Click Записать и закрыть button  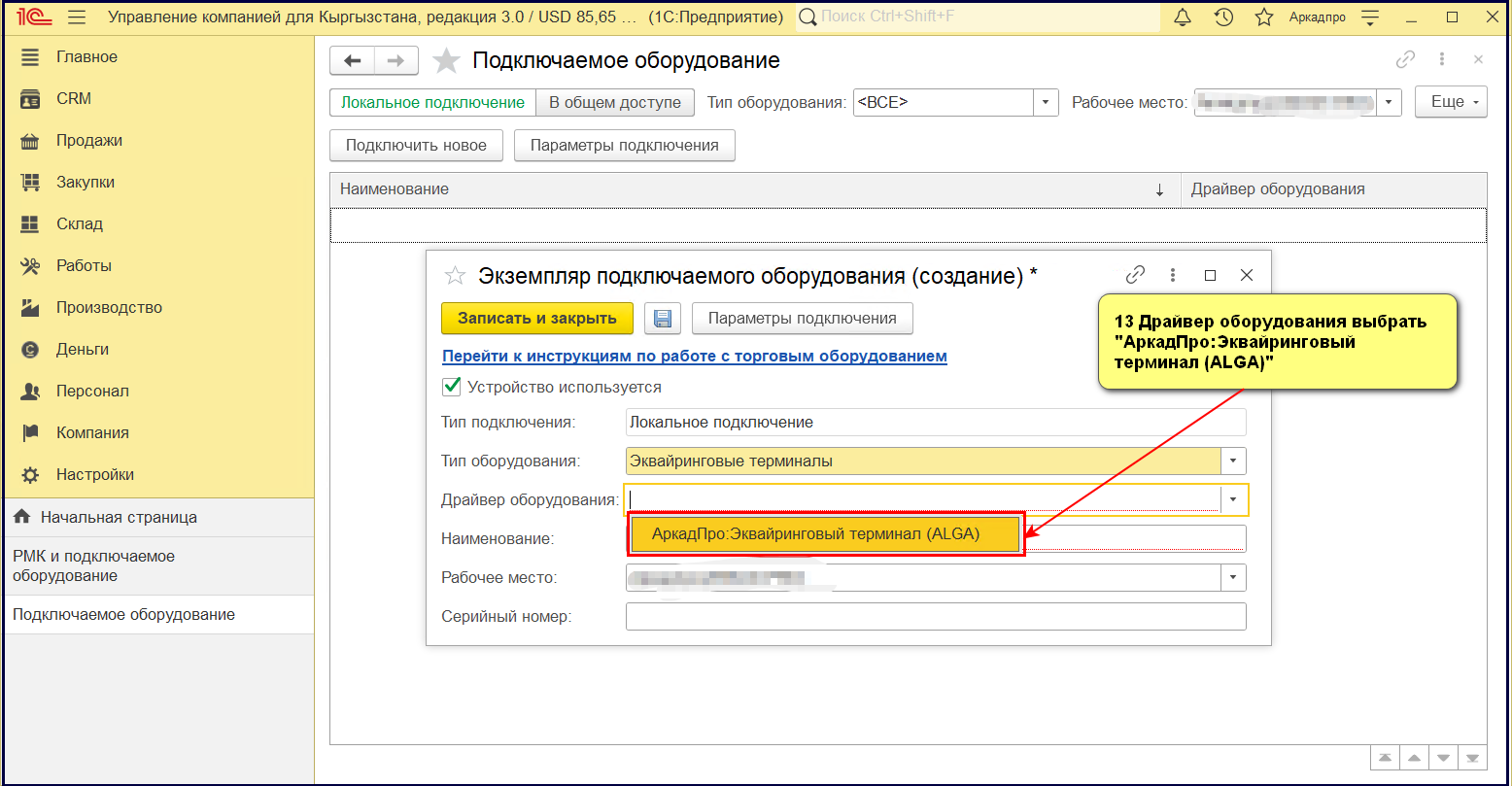point(537,319)
